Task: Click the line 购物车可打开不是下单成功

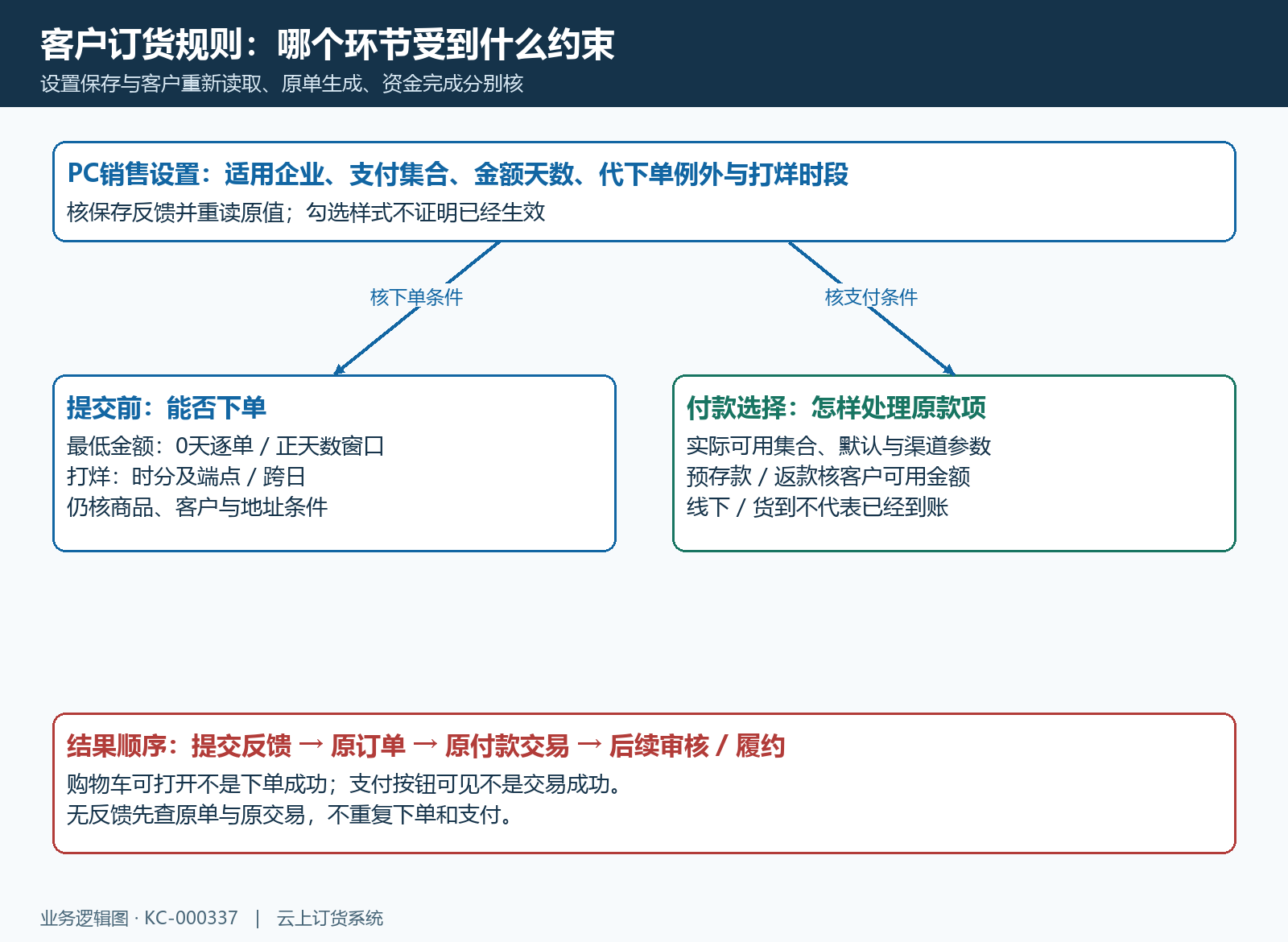Action: click(x=197, y=783)
